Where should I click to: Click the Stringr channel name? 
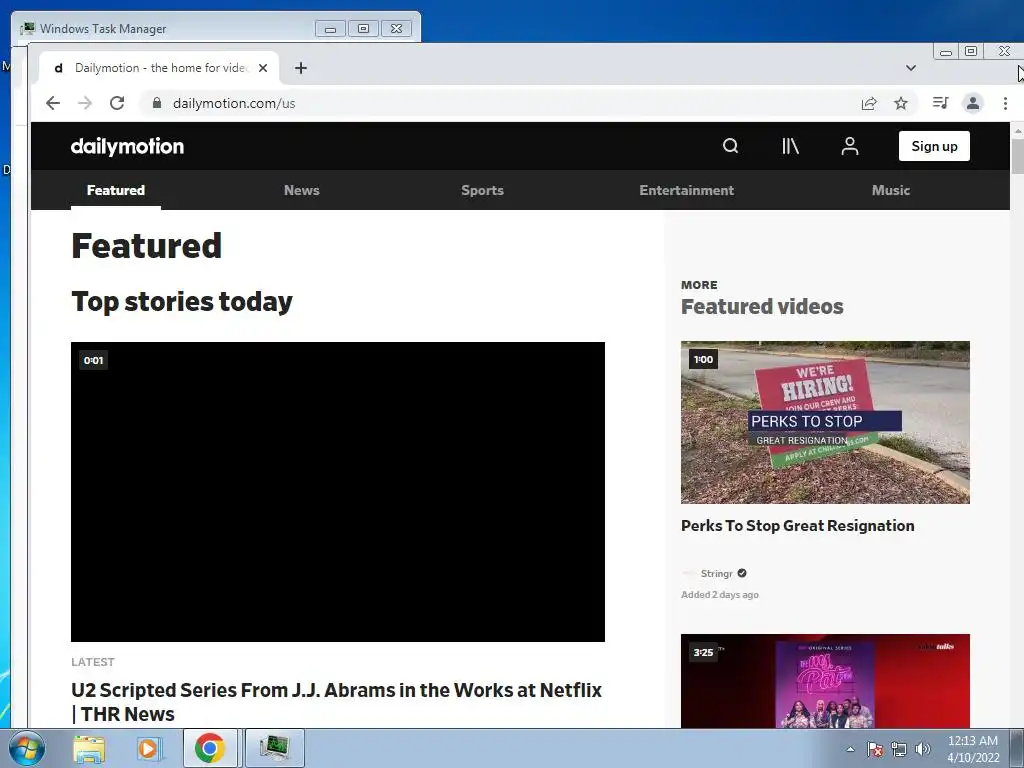point(716,573)
